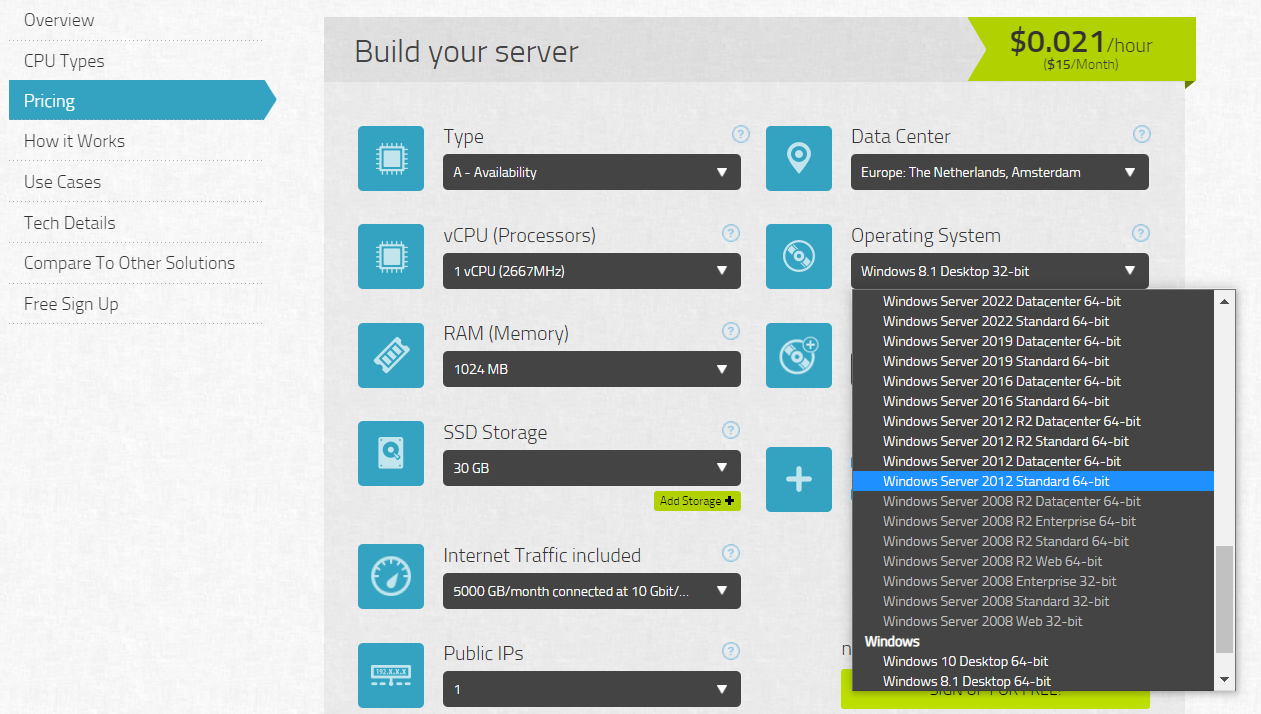Select Windows Server 2008 Standard 32-bit

coord(1033,601)
